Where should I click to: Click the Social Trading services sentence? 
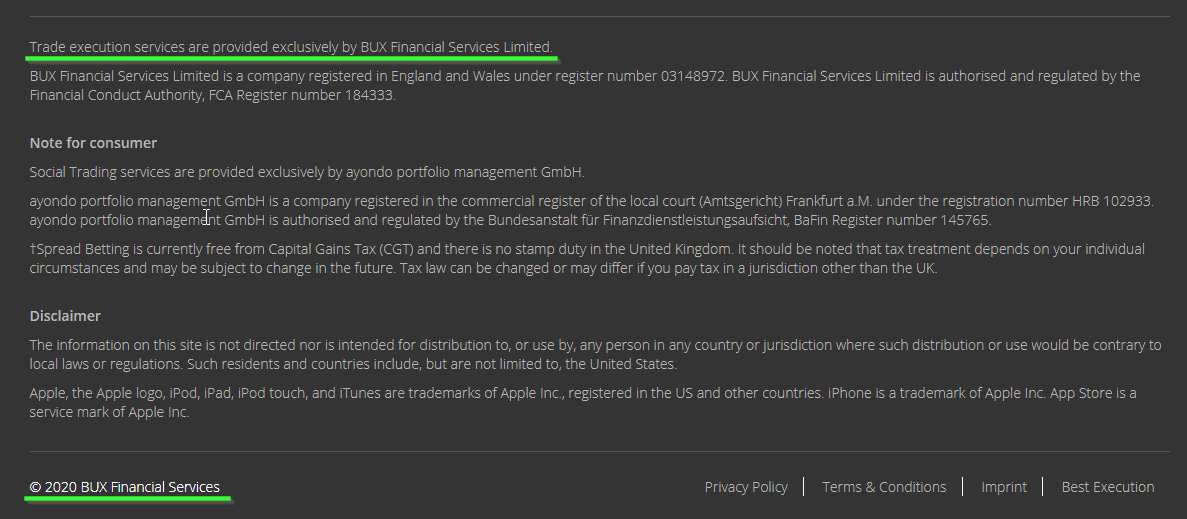[x=307, y=172]
